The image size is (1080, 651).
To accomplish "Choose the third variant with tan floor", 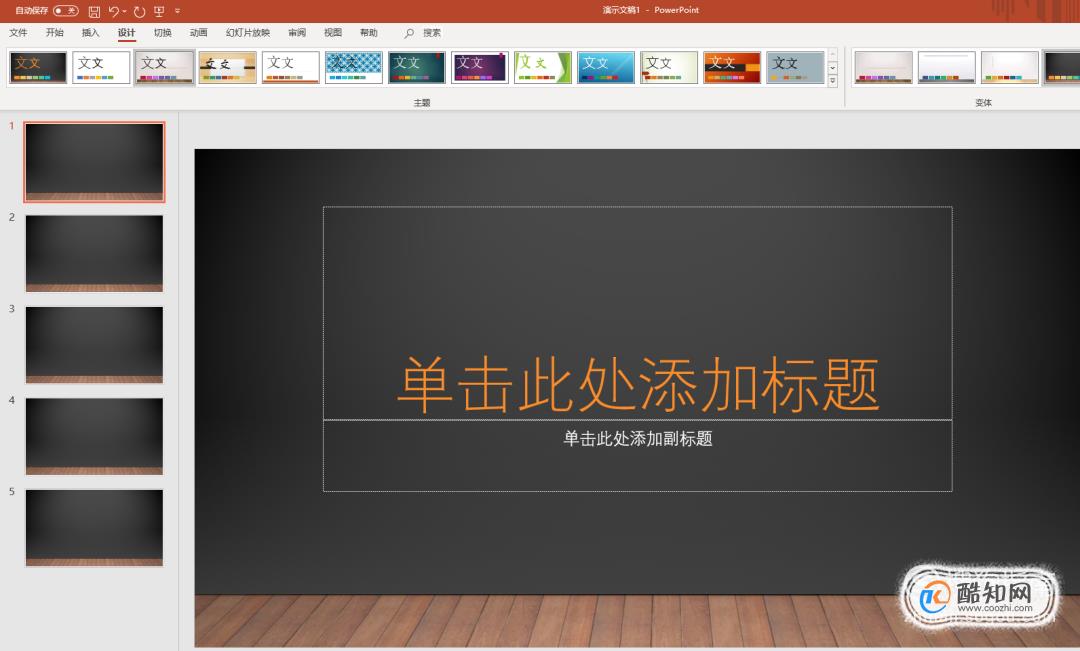I will click(1010, 68).
